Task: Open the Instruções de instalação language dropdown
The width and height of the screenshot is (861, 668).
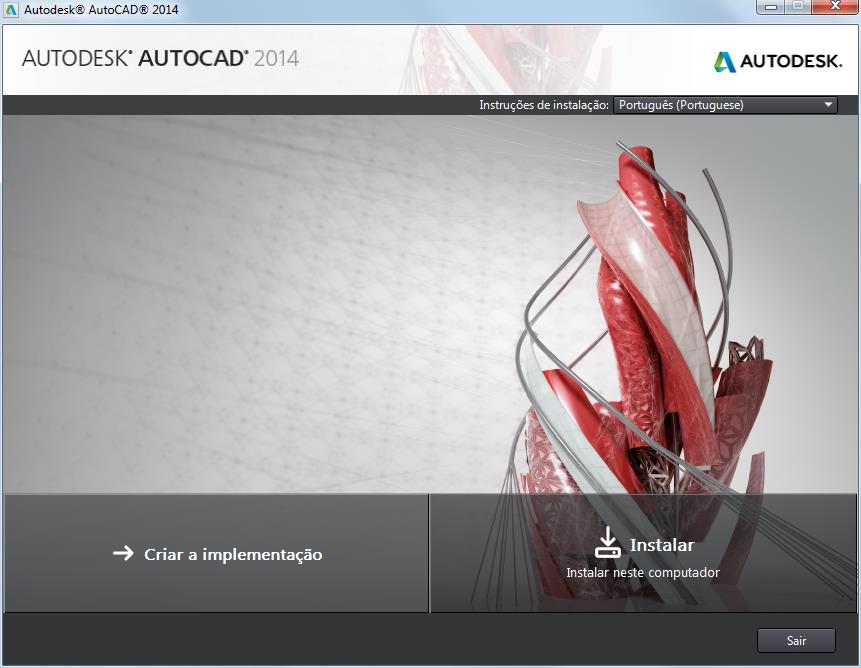Action: coord(725,104)
